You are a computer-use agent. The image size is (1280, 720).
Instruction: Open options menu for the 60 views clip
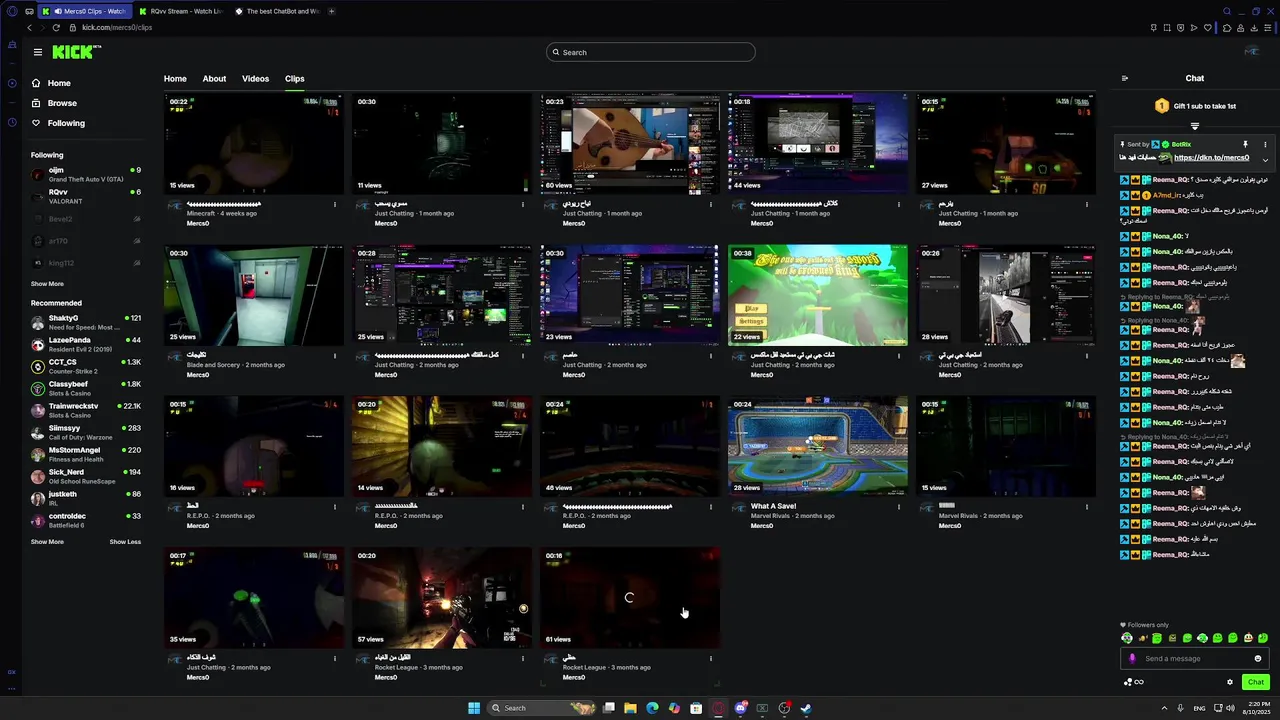pos(711,204)
